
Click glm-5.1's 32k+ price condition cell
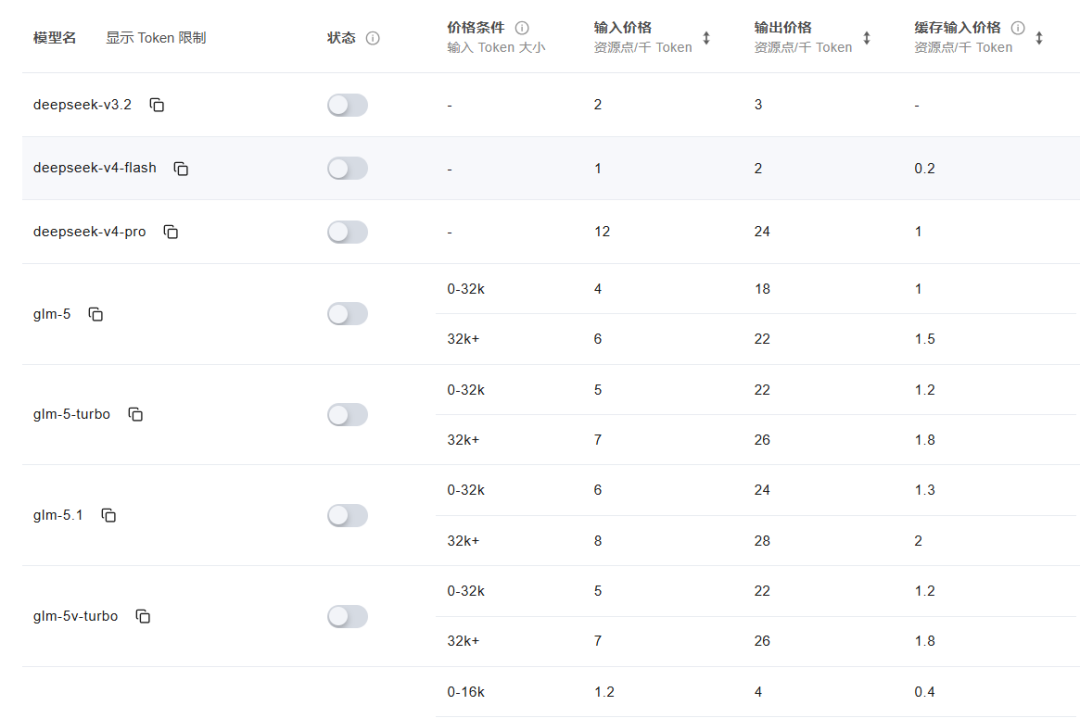click(463, 541)
